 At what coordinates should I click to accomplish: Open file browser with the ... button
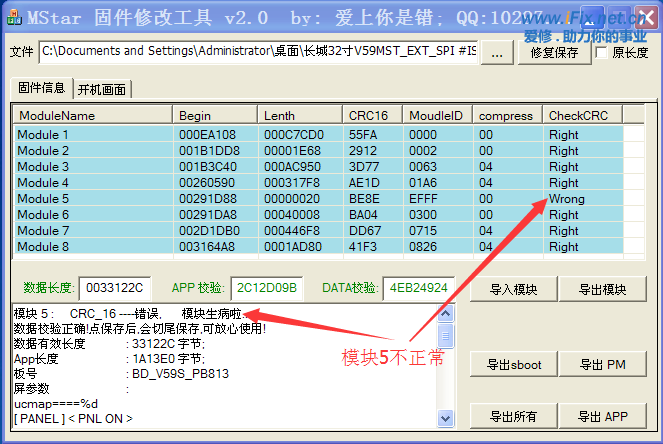pyautogui.click(x=497, y=52)
